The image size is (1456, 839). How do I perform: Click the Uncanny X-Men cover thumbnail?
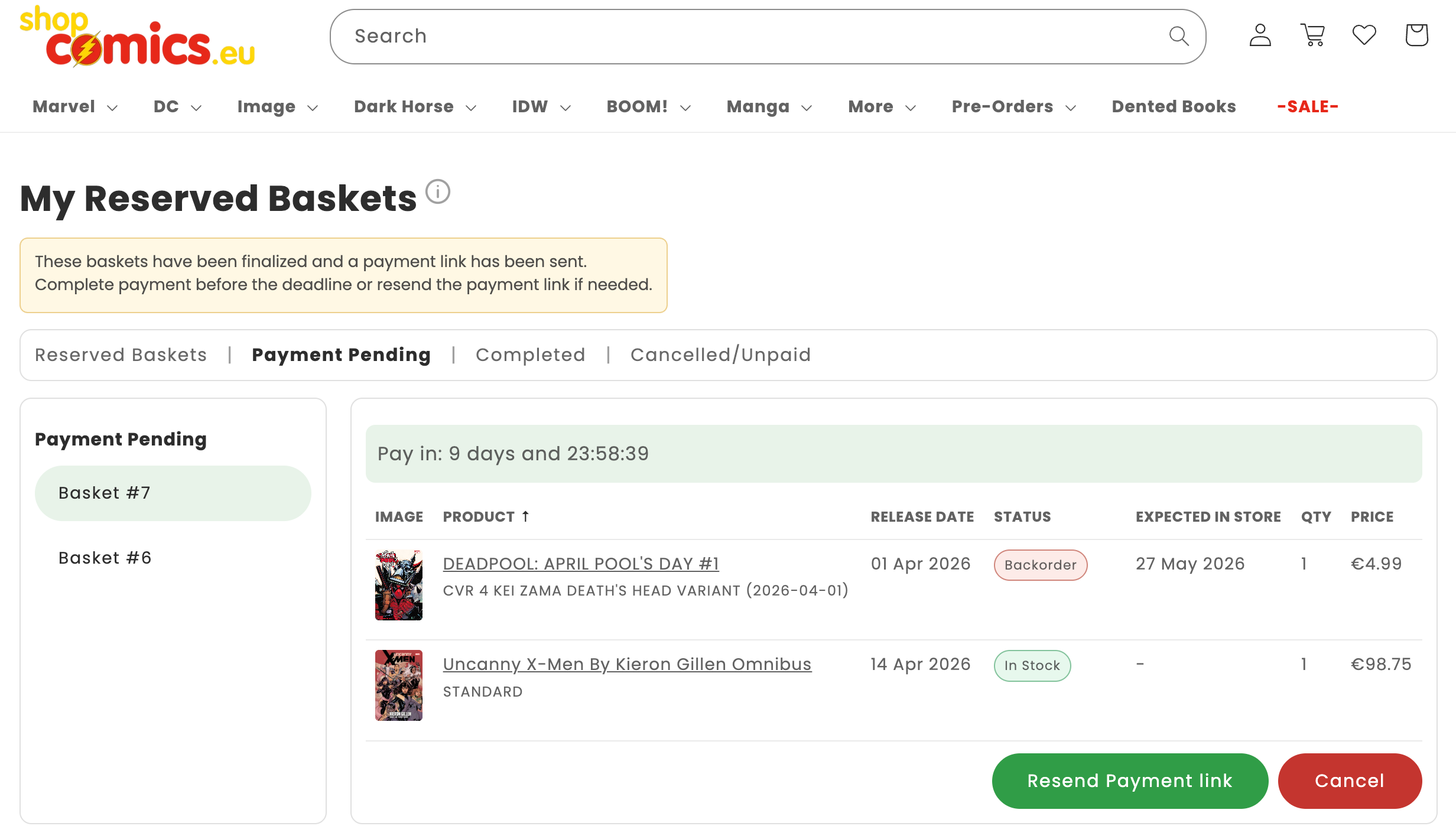tap(399, 685)
